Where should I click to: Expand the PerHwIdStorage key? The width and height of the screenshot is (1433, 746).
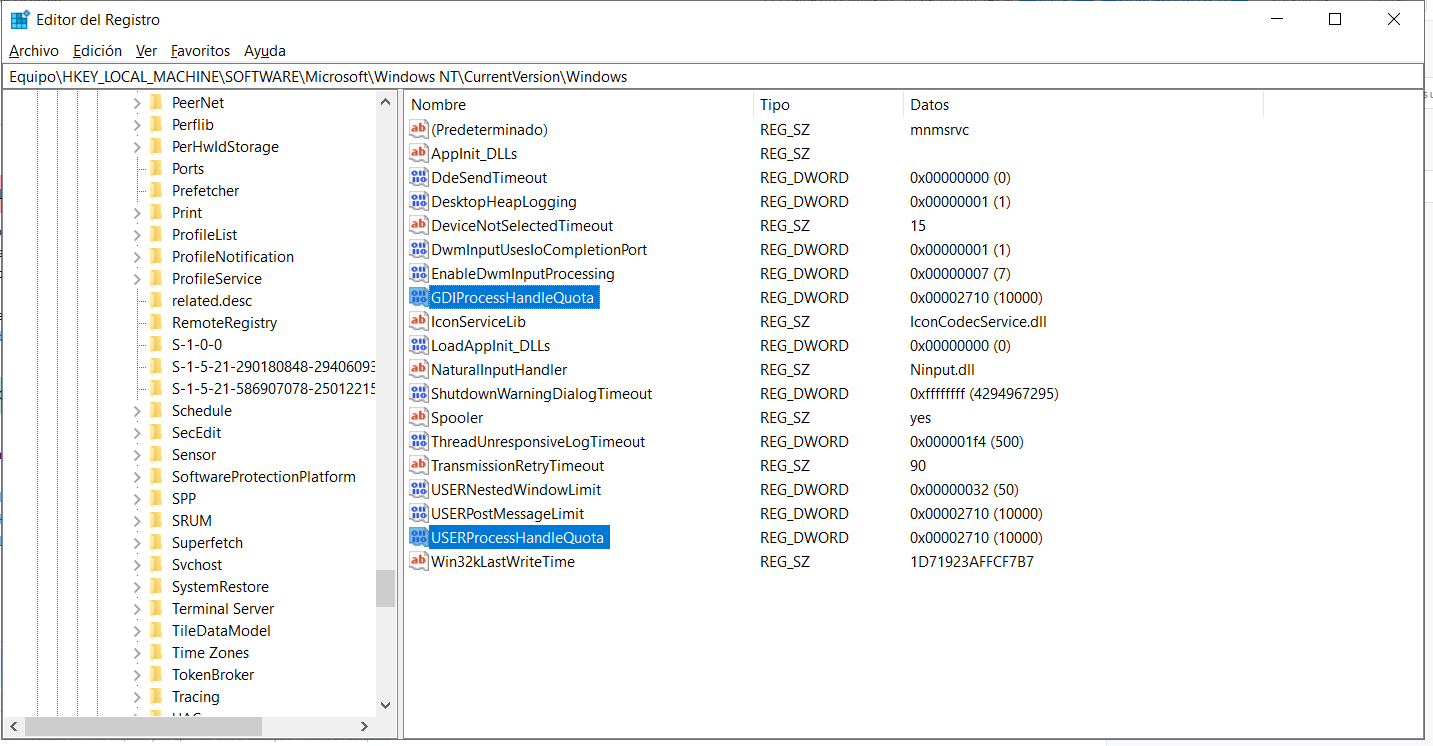[x=137, y=146]
